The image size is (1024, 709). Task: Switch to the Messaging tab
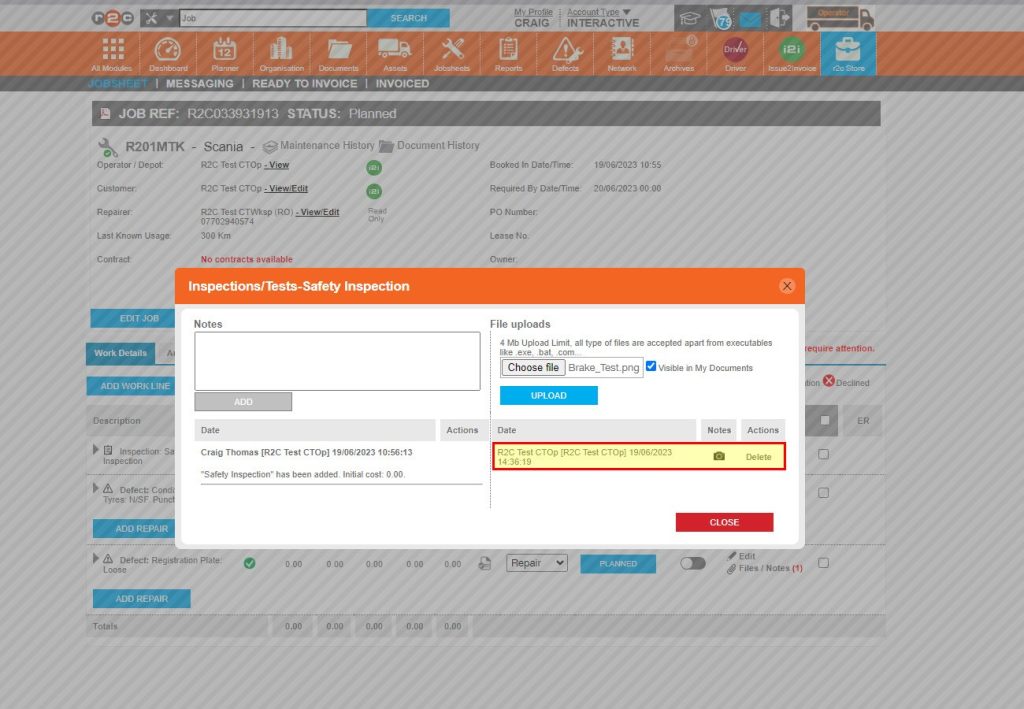click(x=199, y=84)
